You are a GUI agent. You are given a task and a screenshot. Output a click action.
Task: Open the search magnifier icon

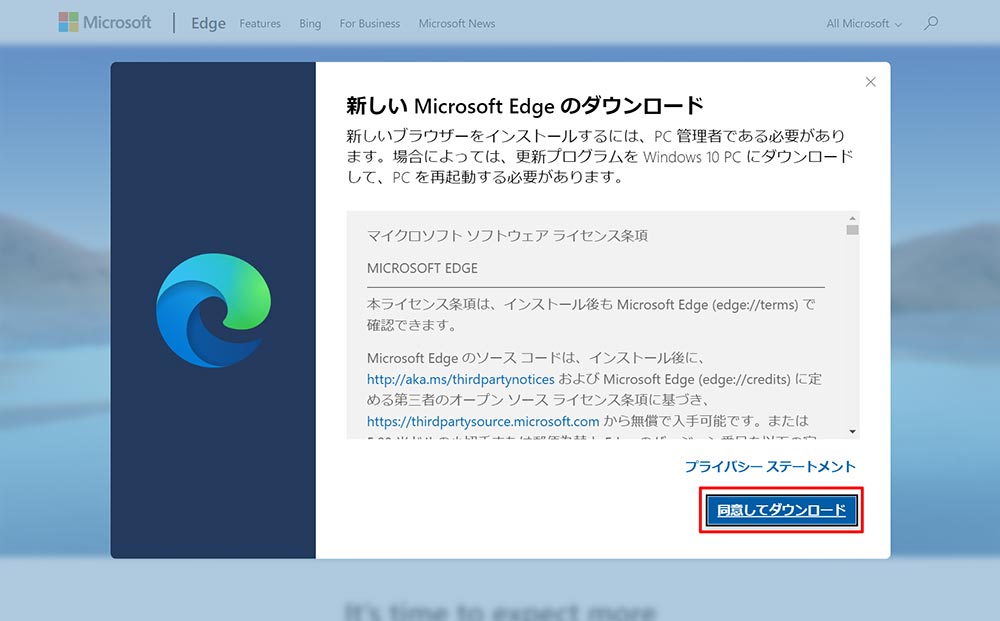[931, 24]
